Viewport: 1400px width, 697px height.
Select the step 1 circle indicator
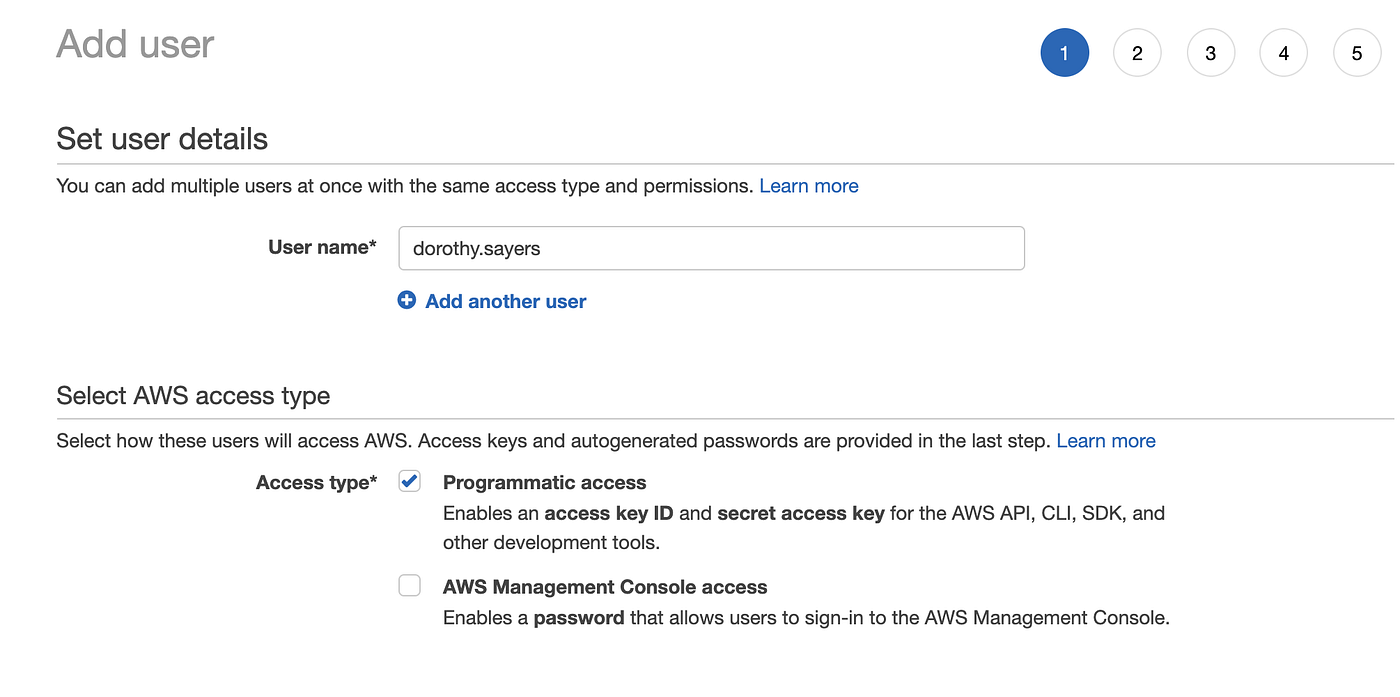point(1064,52)
